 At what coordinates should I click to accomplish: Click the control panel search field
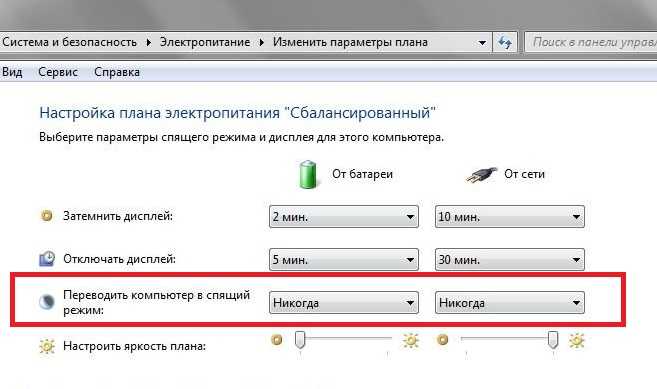tap(591, 42)
